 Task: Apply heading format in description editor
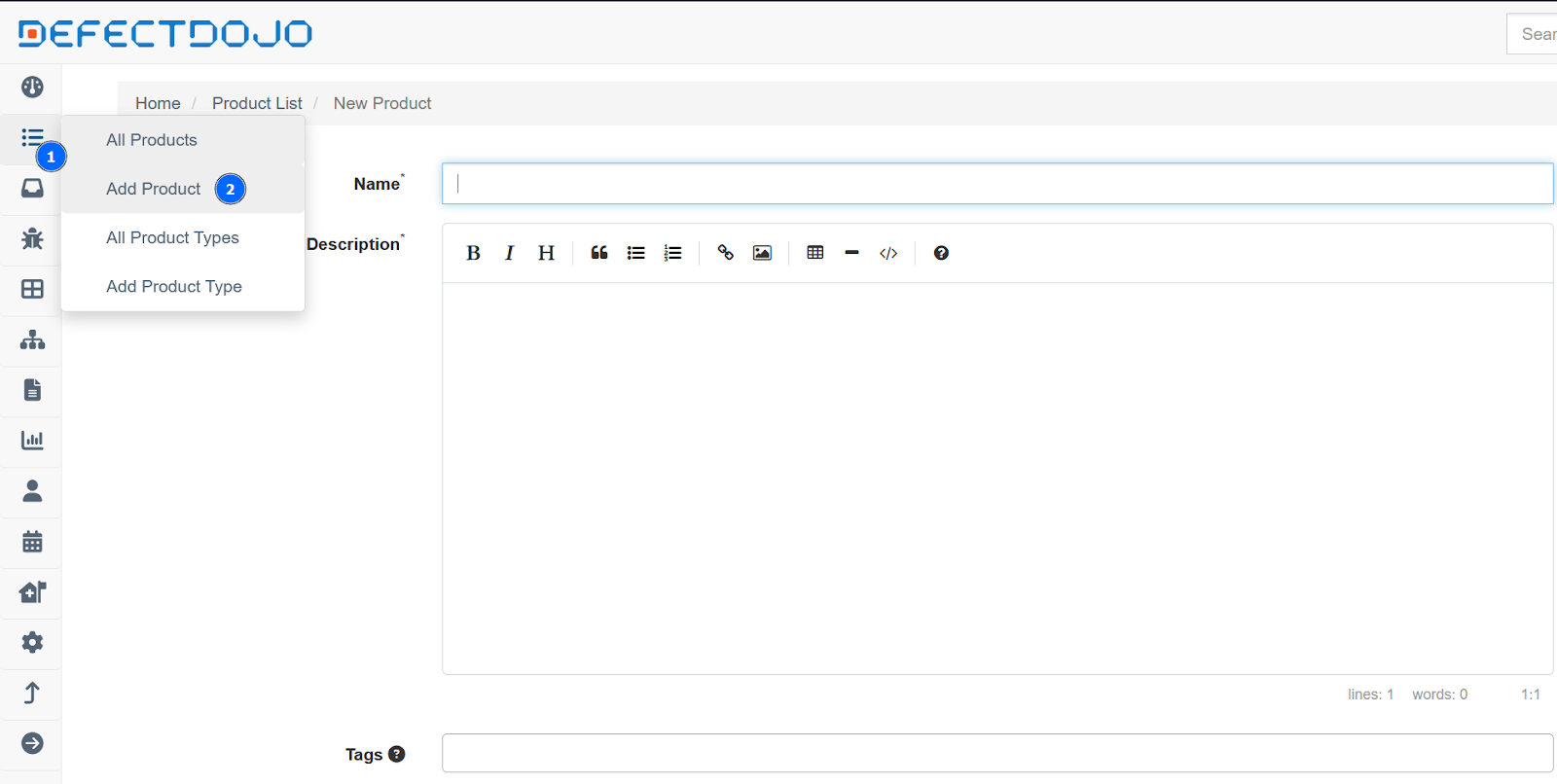click(x=546, y=253)
